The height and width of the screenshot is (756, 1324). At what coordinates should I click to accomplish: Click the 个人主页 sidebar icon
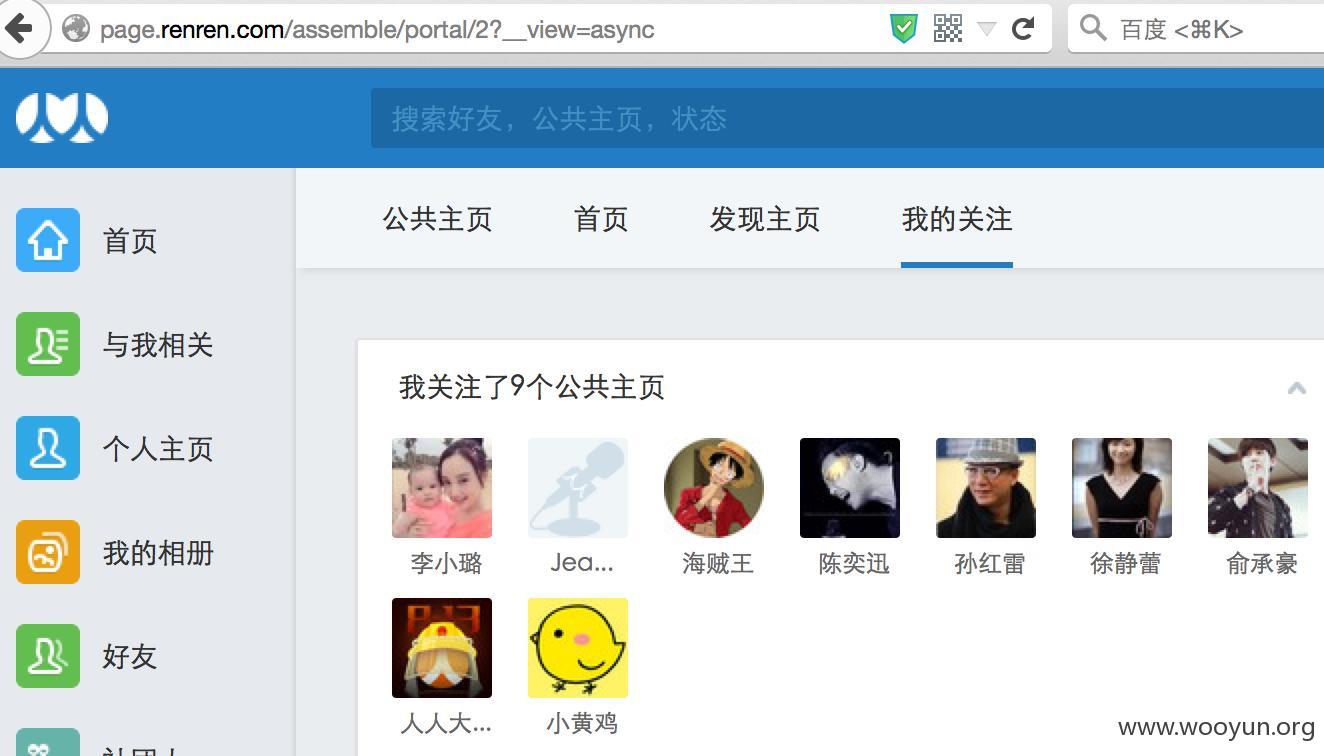(x=48, y=448)
